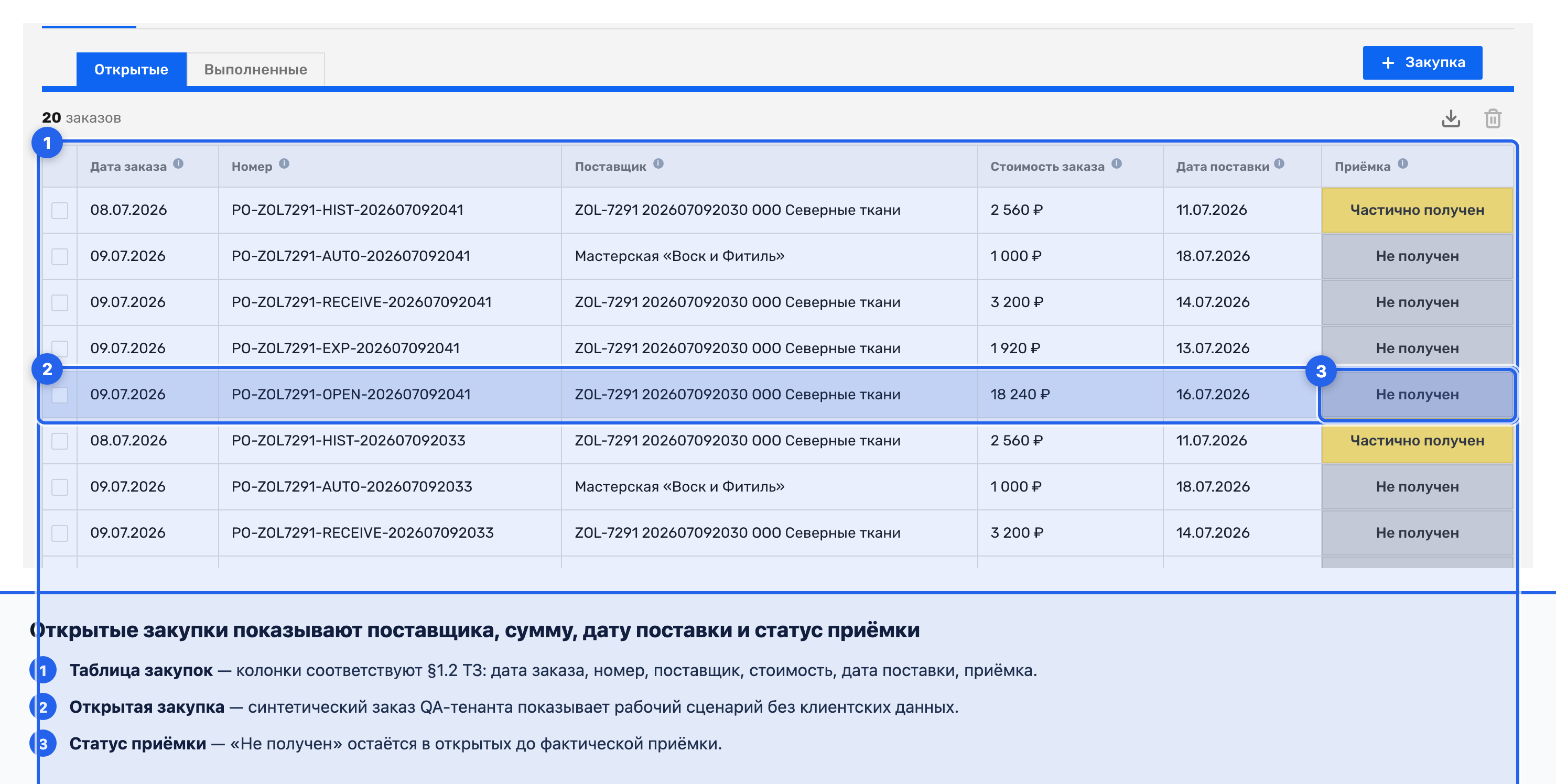Open order PO-ZOL7291-AUTO-202607092033
The height and width of the screenshot is (784, 1556).
[352, 487]
